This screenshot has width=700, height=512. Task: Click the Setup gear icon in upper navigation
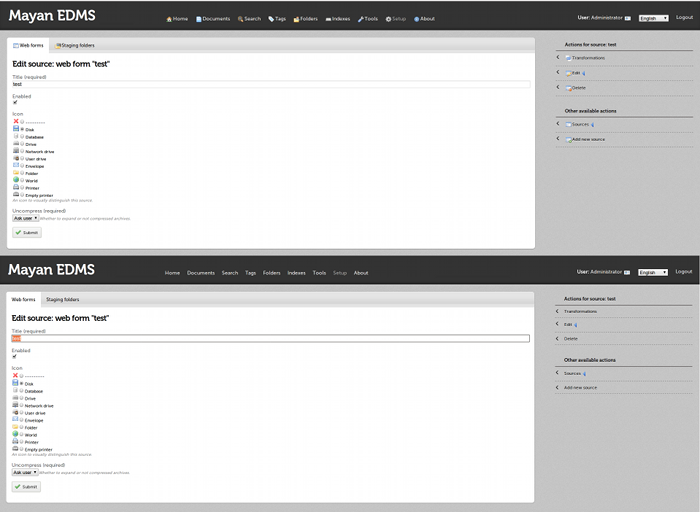tap(388, 19)
